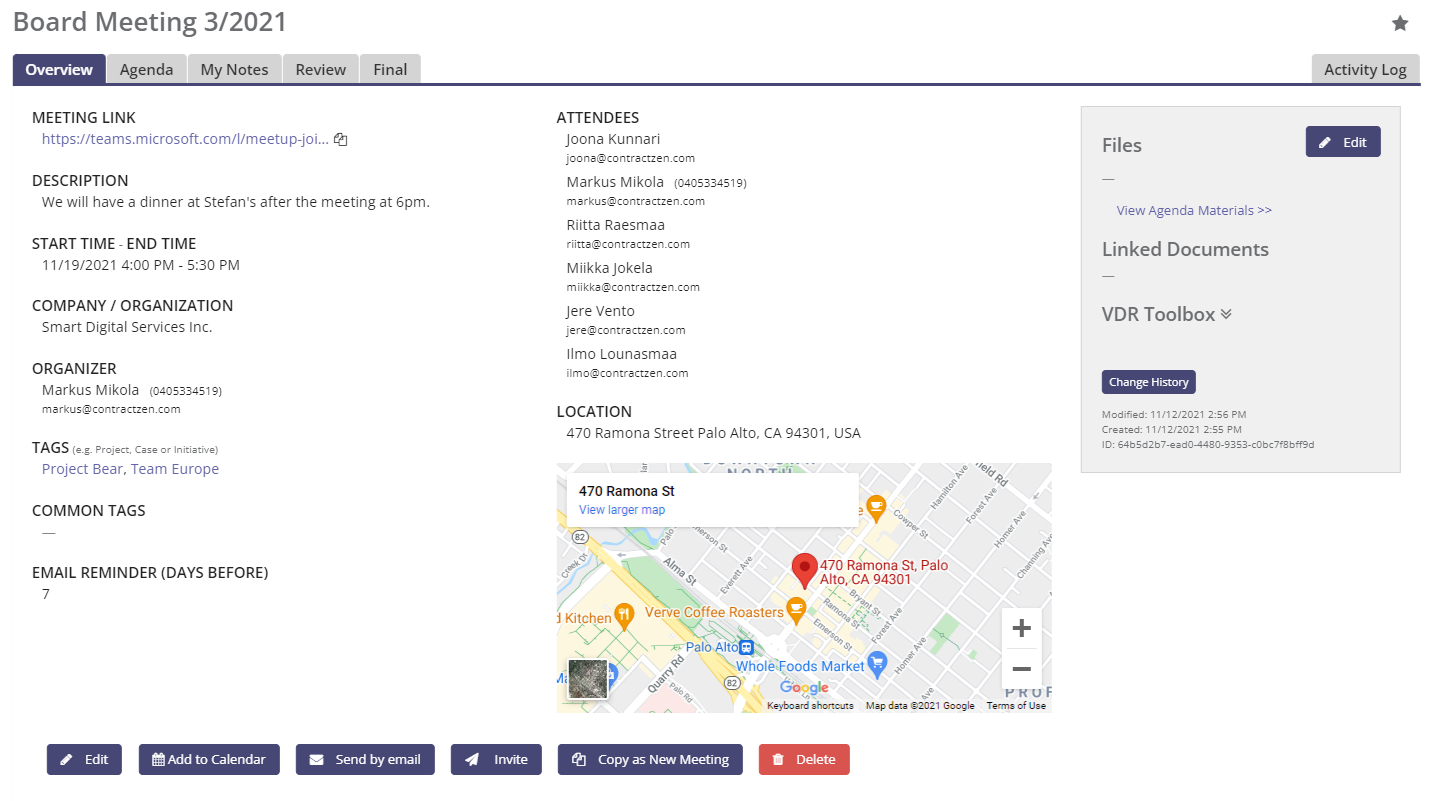Screen dimensions: 1444x801
Task: Open View larger map
Action: click(x=622, y=510)
